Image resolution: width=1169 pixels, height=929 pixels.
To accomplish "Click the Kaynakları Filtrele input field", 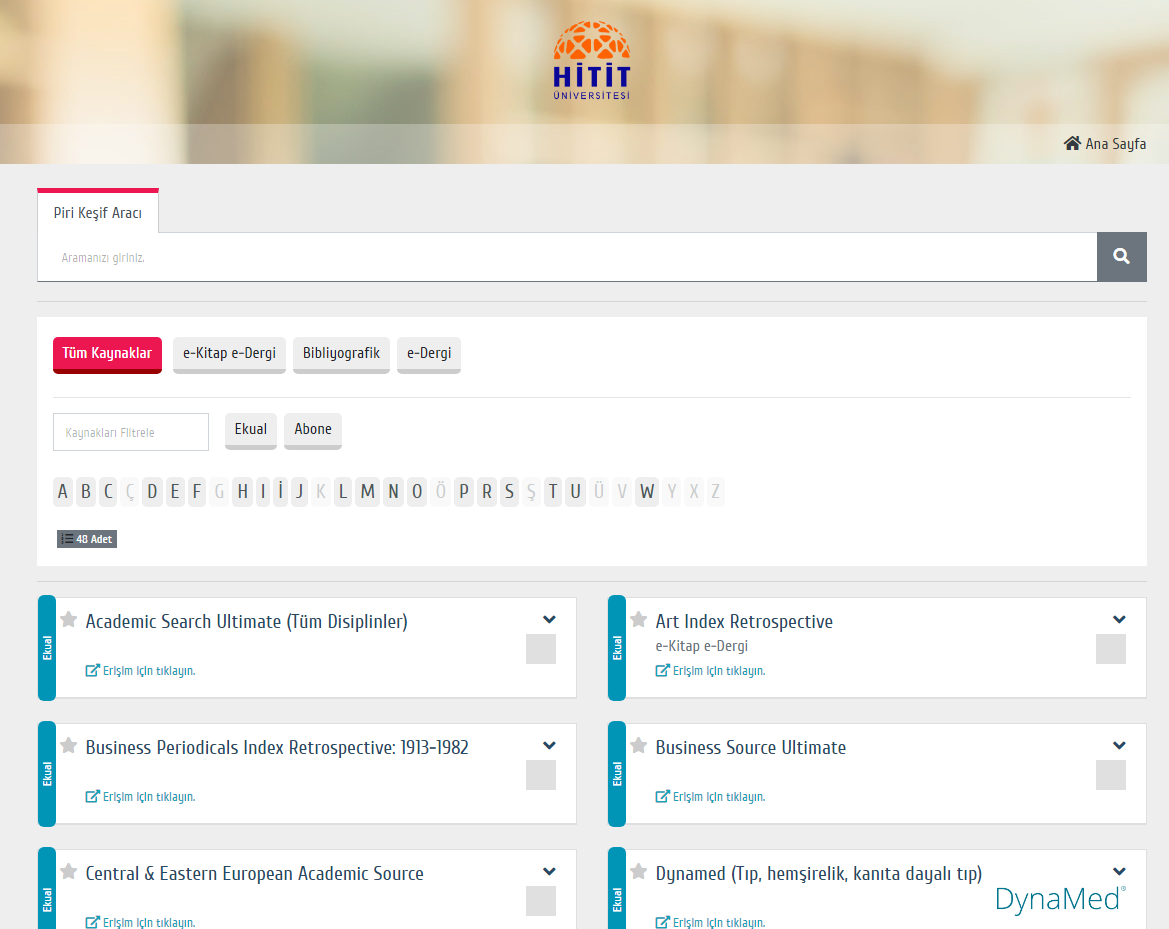I will tap(130, 432).
